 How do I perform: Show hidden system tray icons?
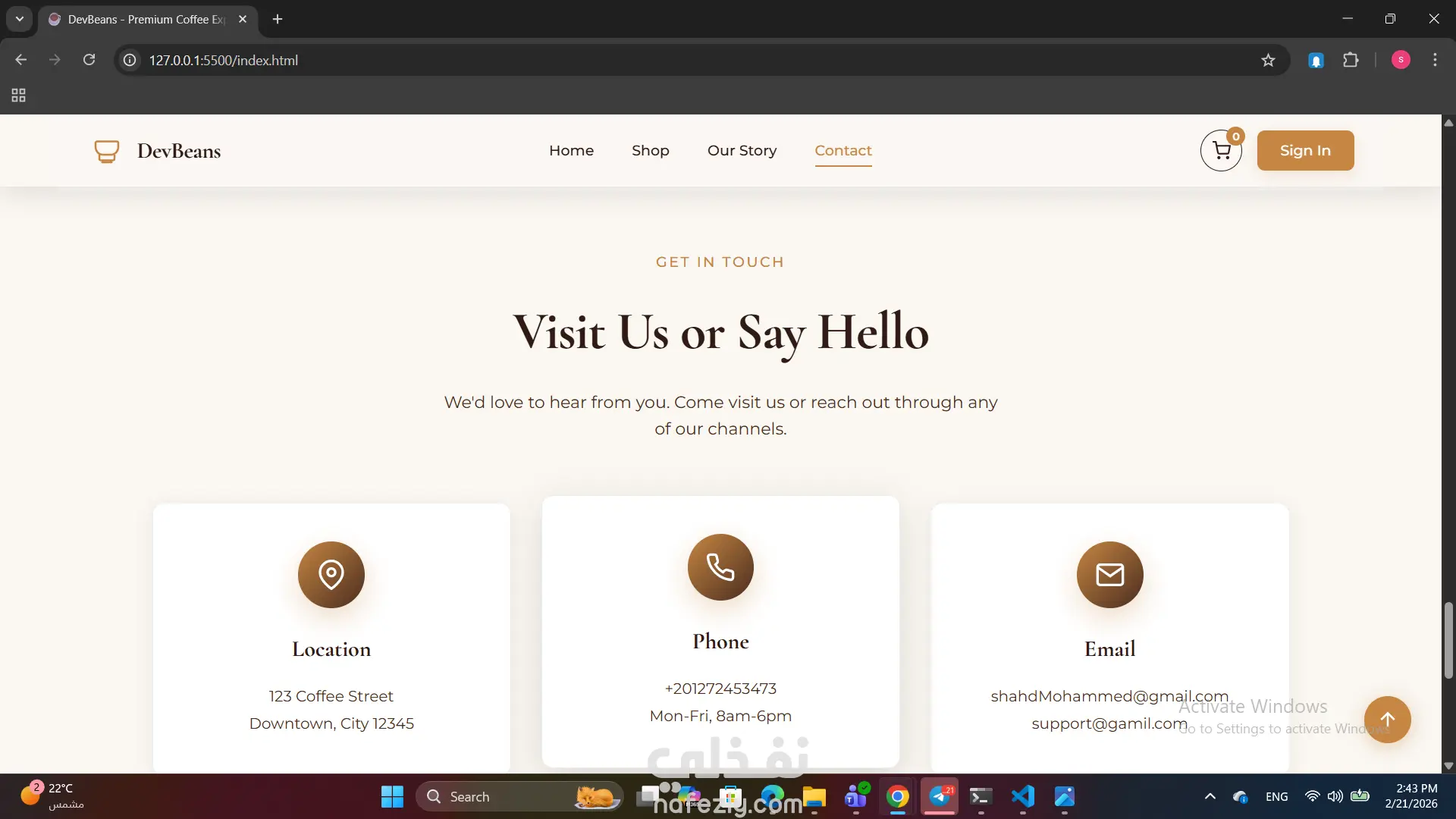(1210, 796)
